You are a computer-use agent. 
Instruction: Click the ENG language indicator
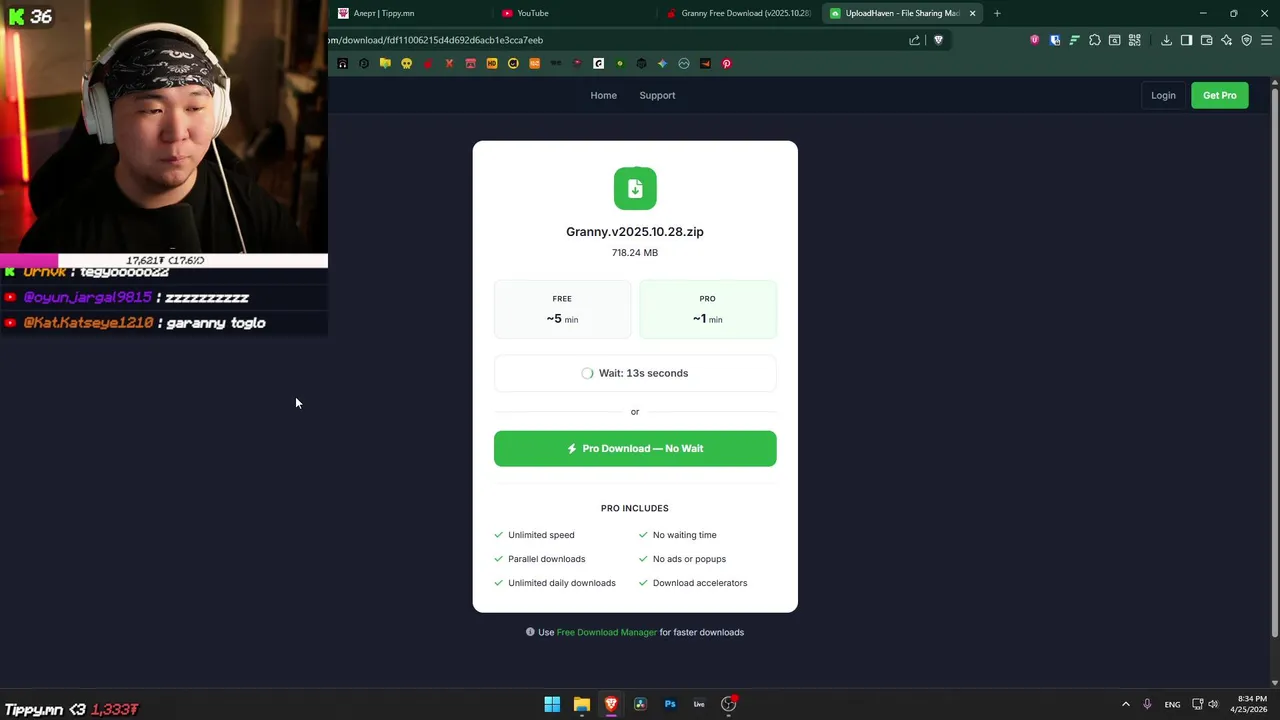click(1172, 704)
